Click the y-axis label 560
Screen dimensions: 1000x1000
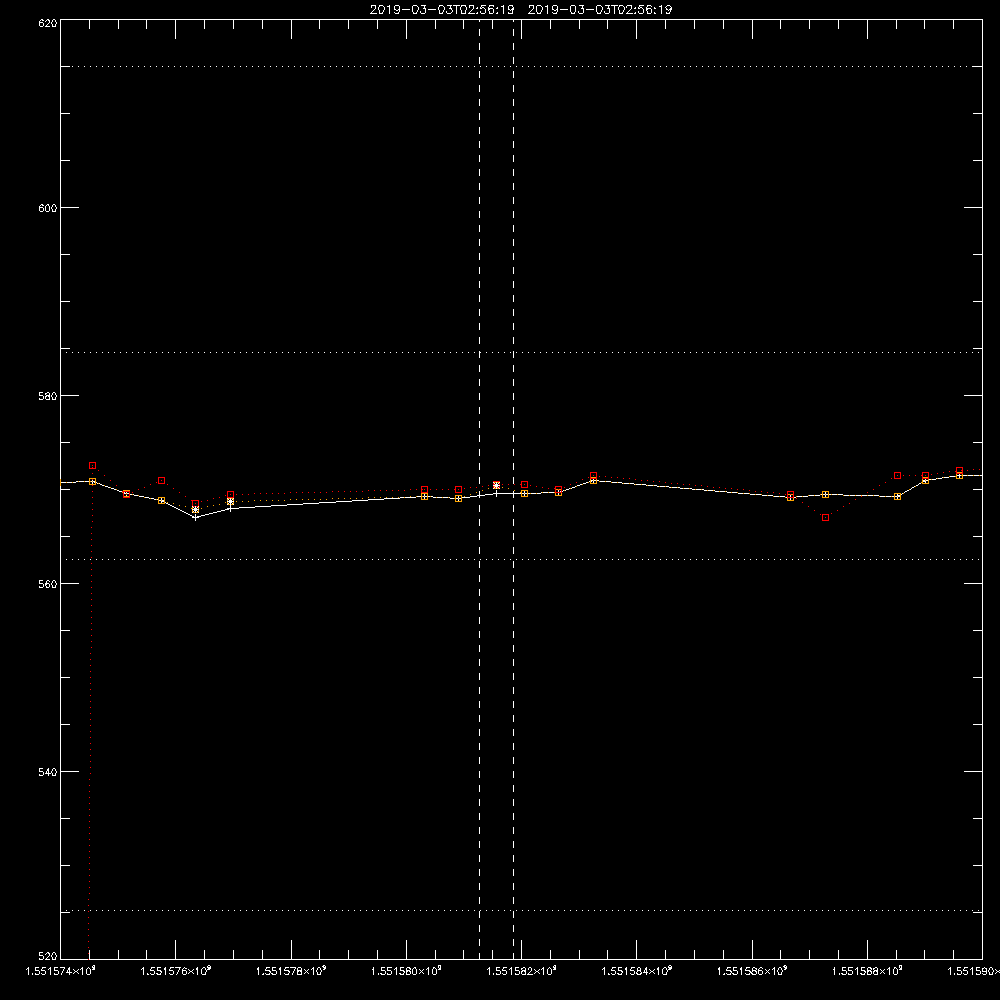(48, 584)
